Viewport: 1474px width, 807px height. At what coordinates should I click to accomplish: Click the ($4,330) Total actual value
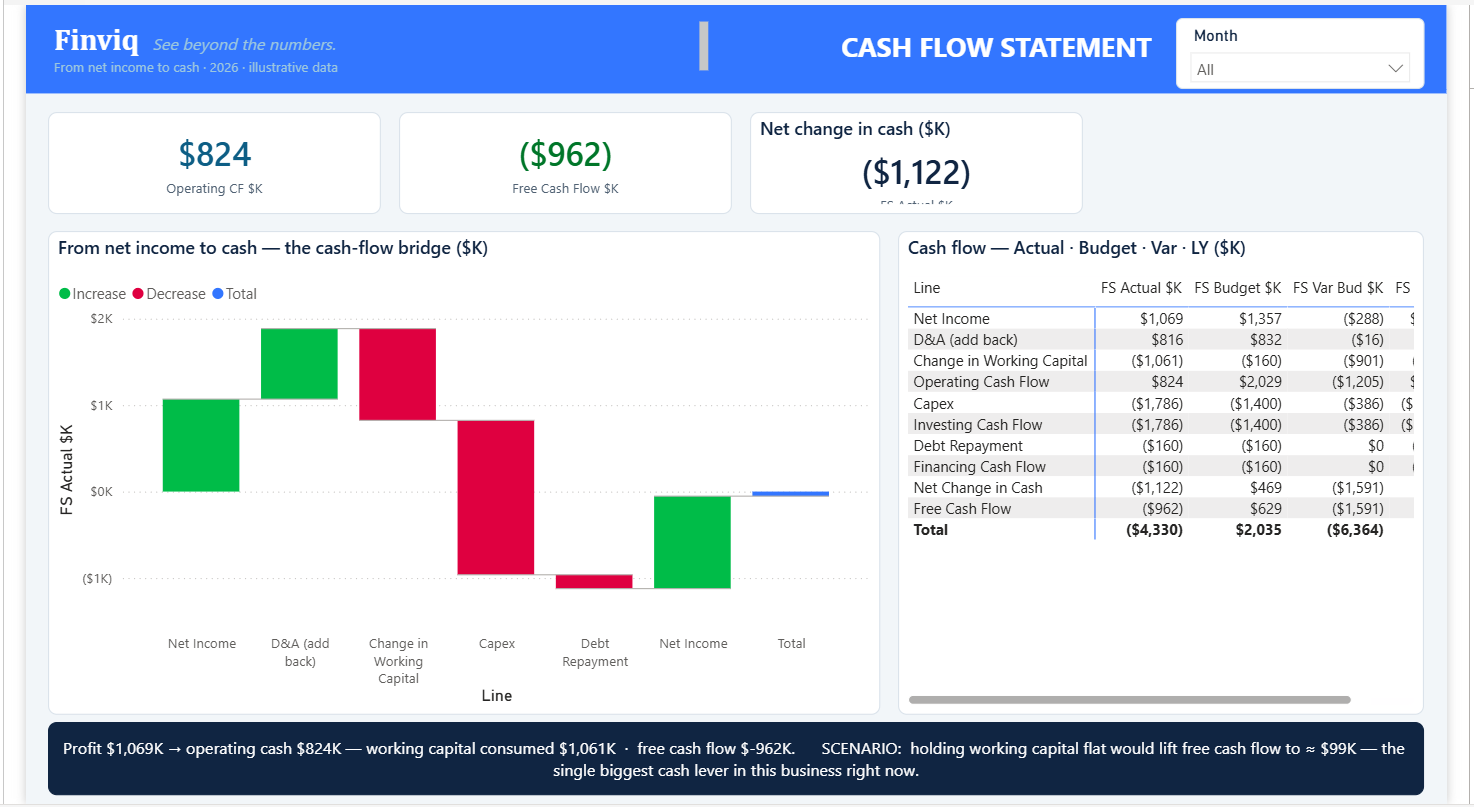[1155, 530]
